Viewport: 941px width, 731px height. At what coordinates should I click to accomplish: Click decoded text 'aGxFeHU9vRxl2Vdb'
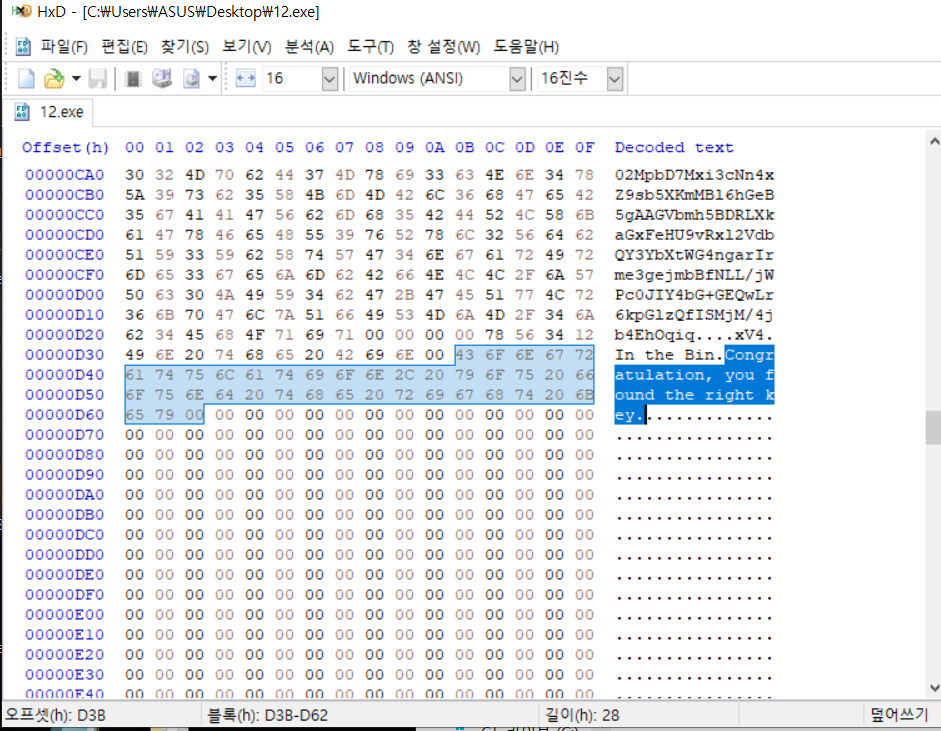point(694,235)
